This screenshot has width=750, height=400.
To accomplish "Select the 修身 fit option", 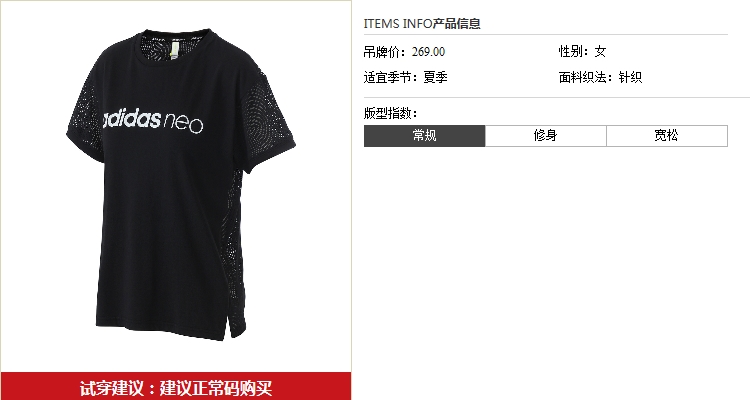I will coord(546,136).
